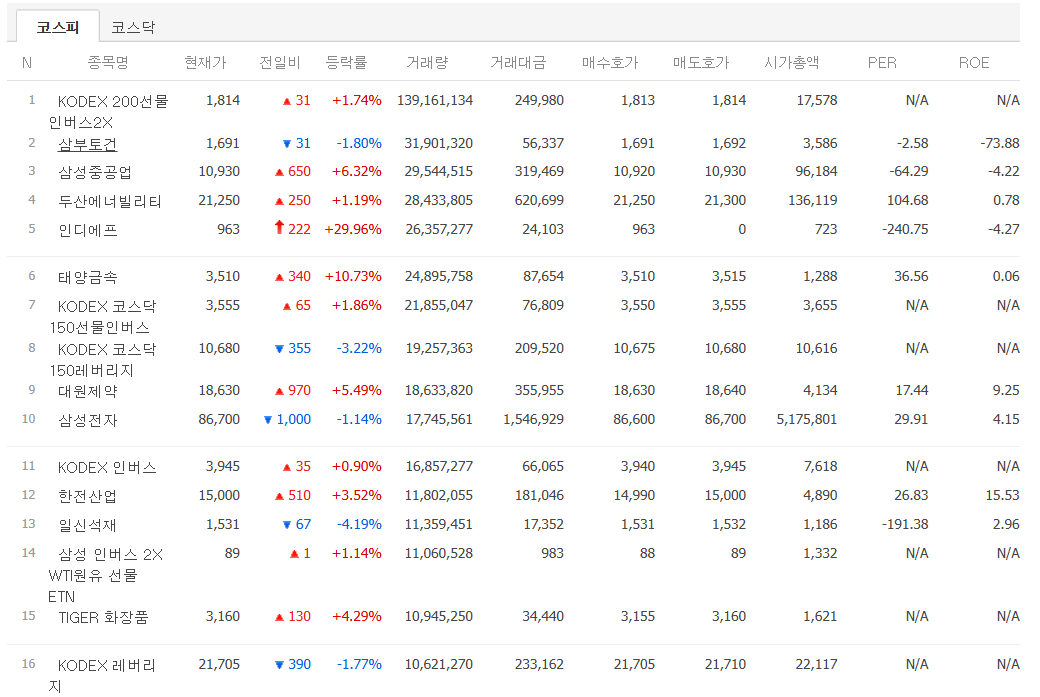The image size is (1040, 697).
Task: Click the red up triangle beside 970
Action: pos(279,391)
